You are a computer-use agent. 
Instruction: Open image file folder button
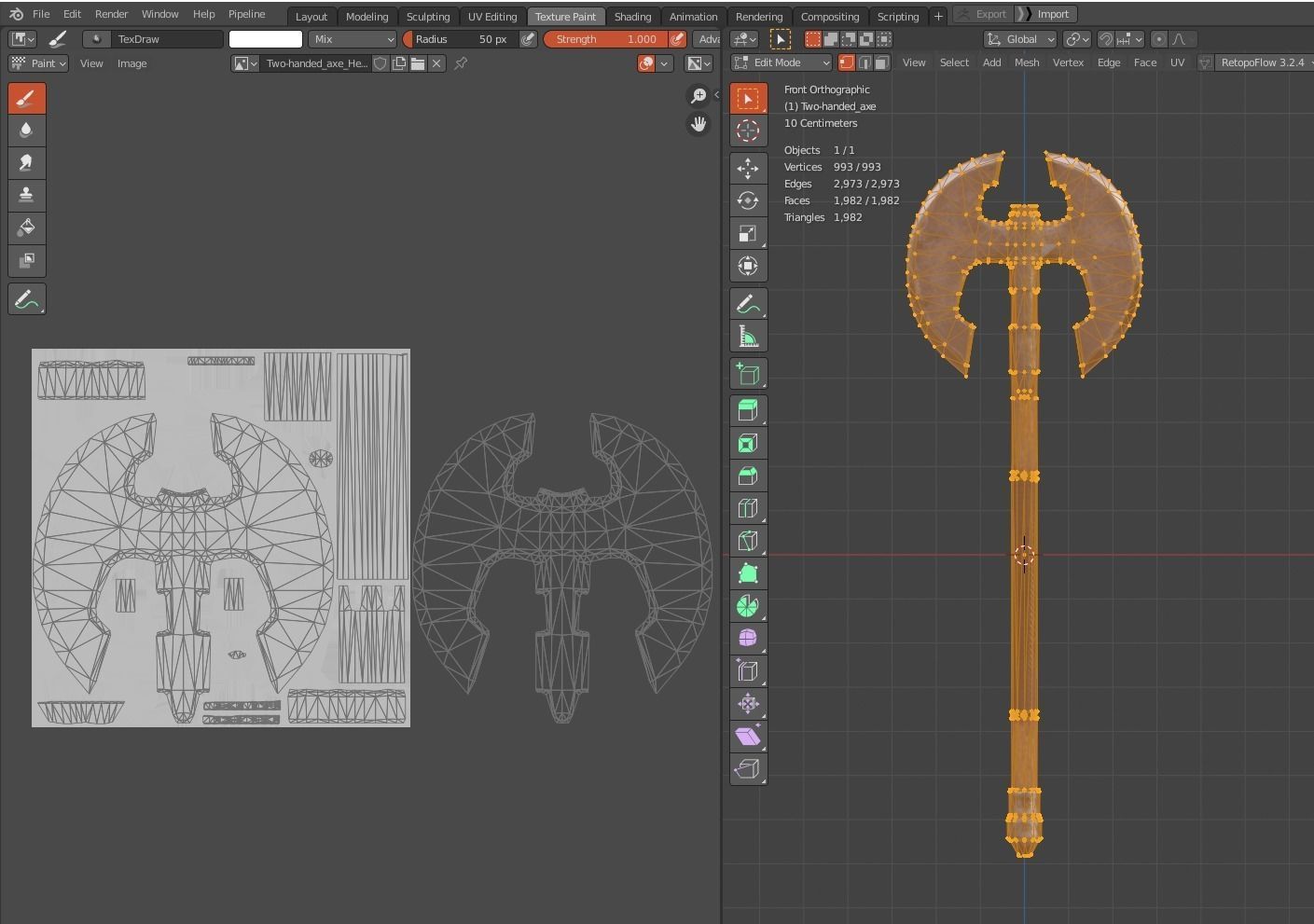tap(418, 63)
